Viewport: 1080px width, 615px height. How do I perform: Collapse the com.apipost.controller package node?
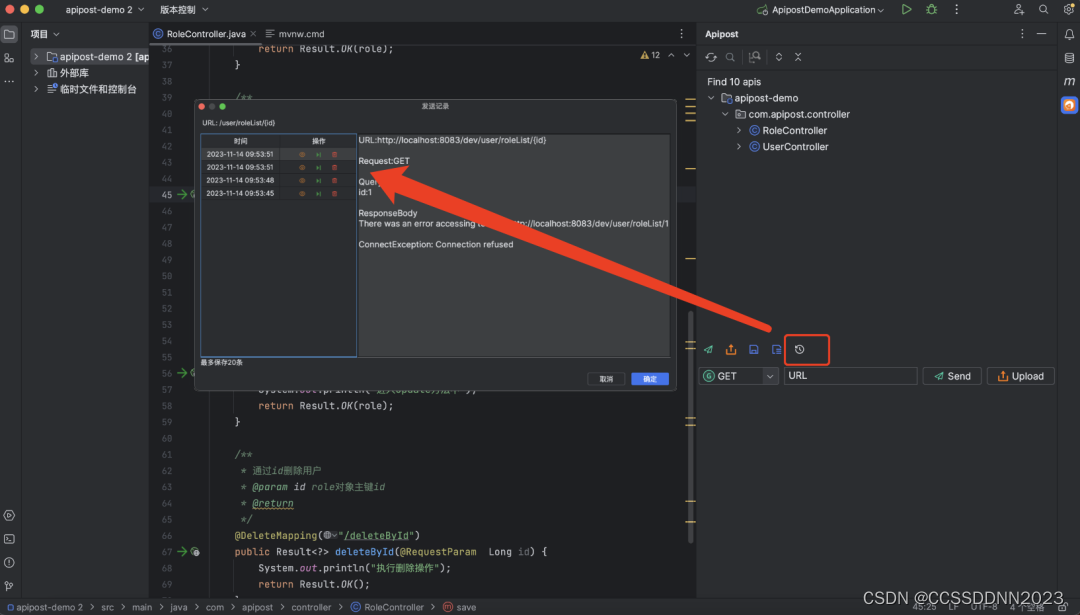tap(725, 114)
